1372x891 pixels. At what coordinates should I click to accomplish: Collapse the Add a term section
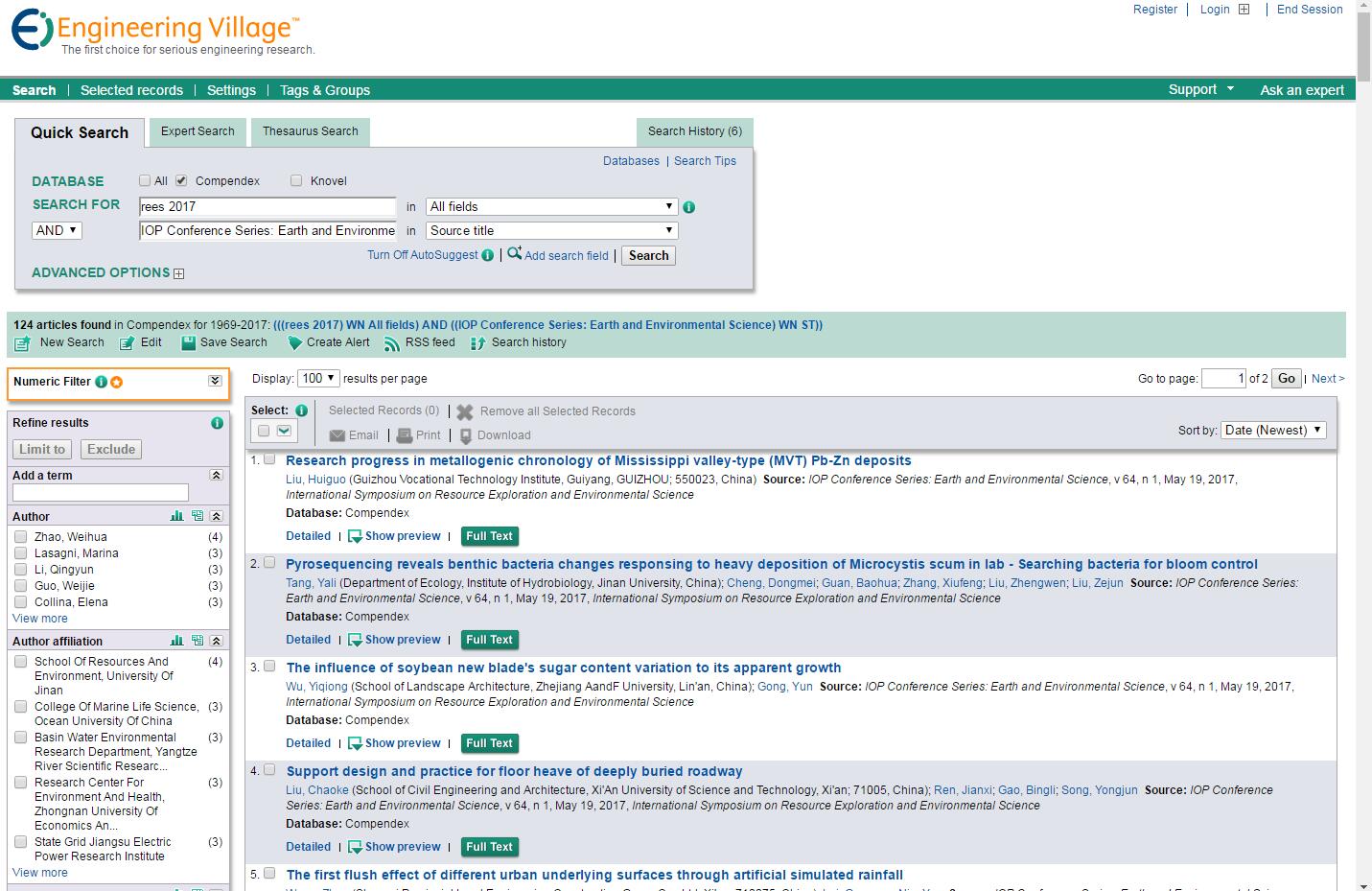tap(216, 476)
